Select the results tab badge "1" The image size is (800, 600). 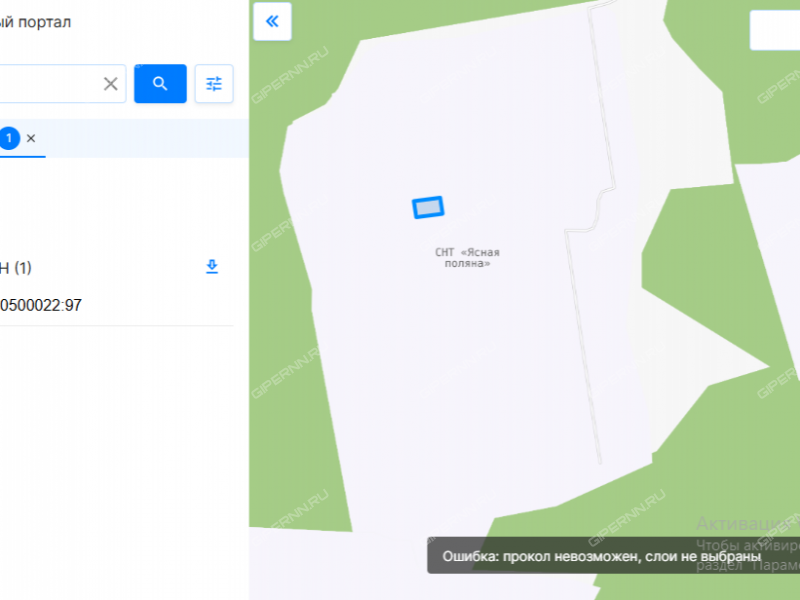tap(9, 138)
